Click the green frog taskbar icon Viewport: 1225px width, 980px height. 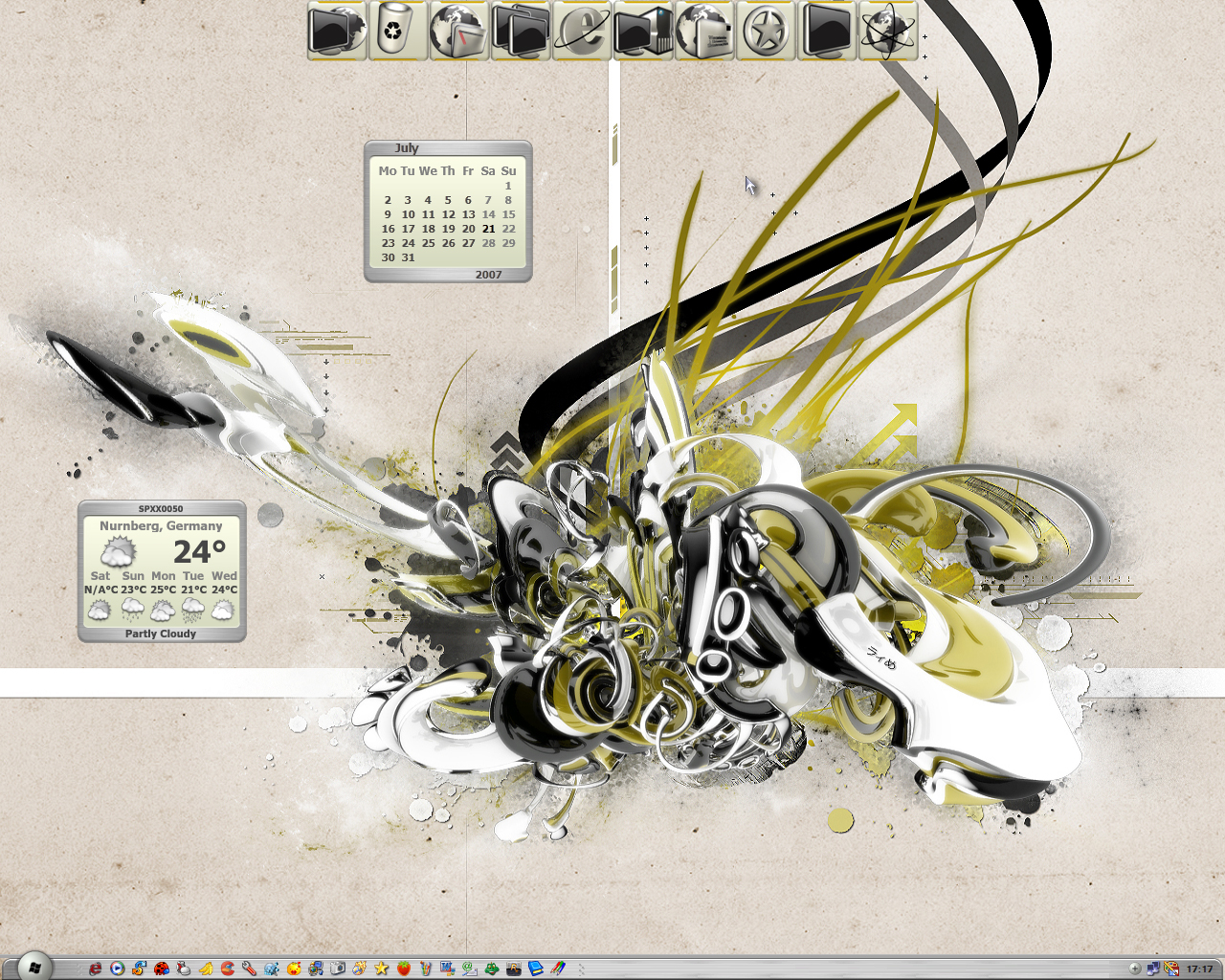tap(492, 969)
